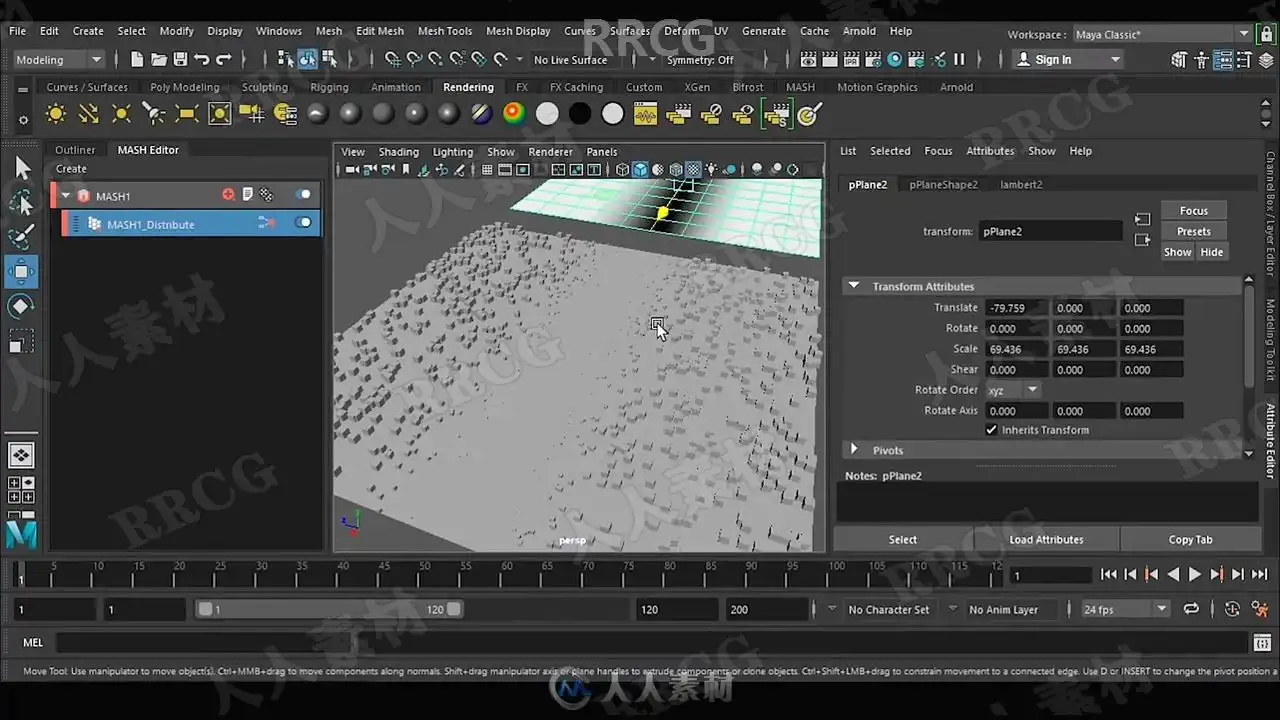Click the Translate X value field
Screen dimensions: 1280x720
[1016, 308]
